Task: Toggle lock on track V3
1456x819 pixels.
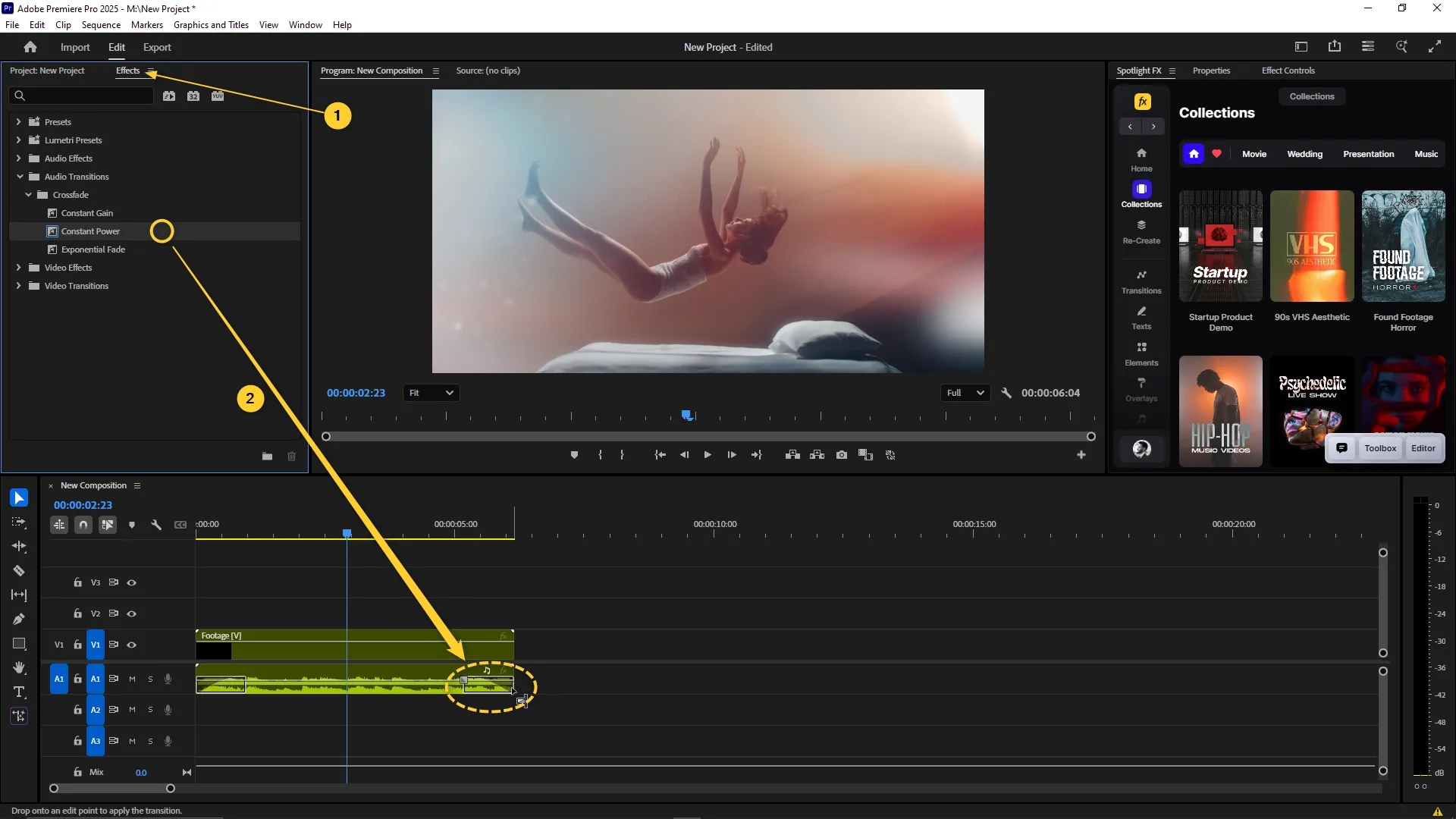Action: coord(77,582)
